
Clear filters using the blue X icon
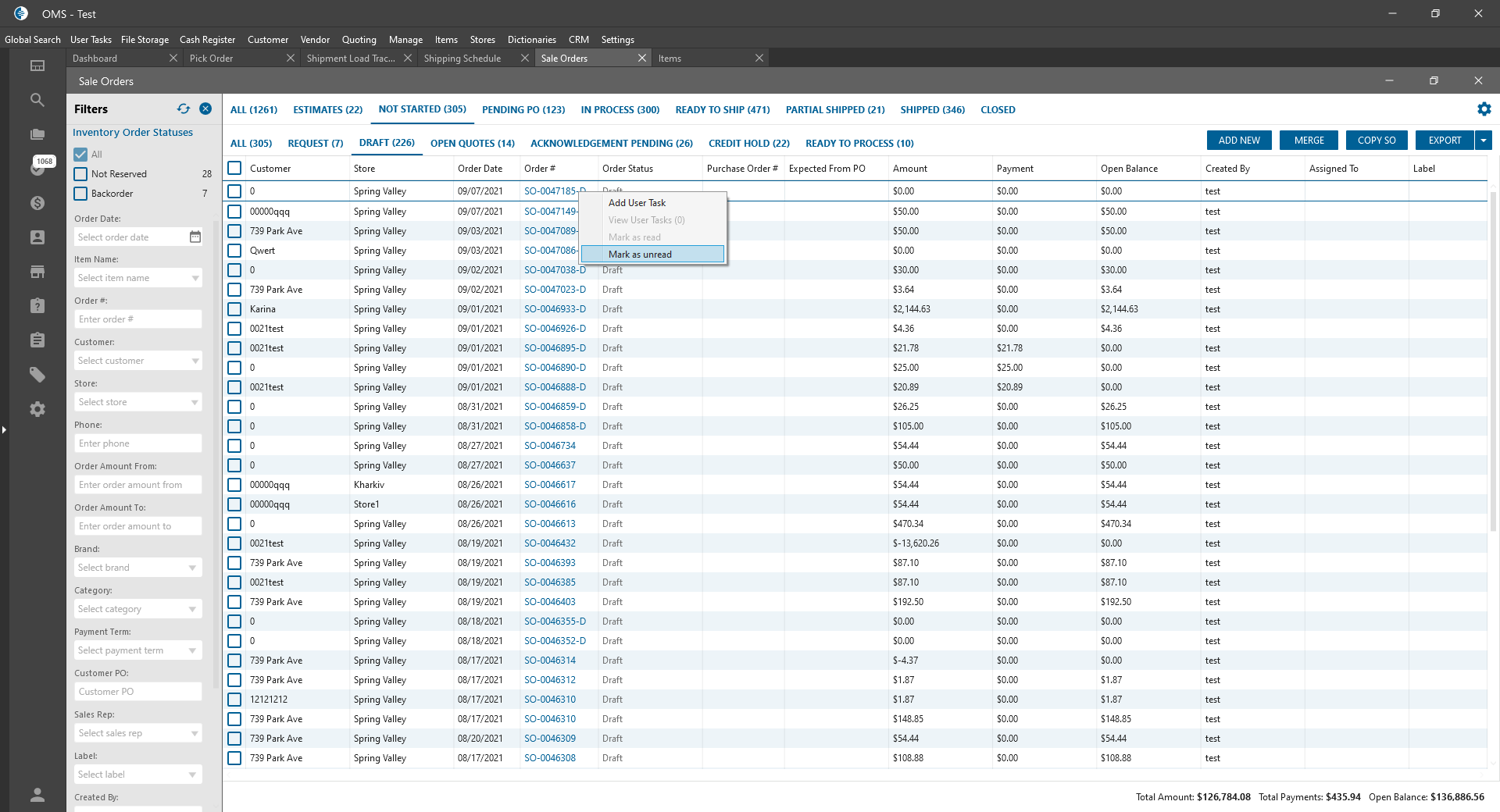[205, 109]
